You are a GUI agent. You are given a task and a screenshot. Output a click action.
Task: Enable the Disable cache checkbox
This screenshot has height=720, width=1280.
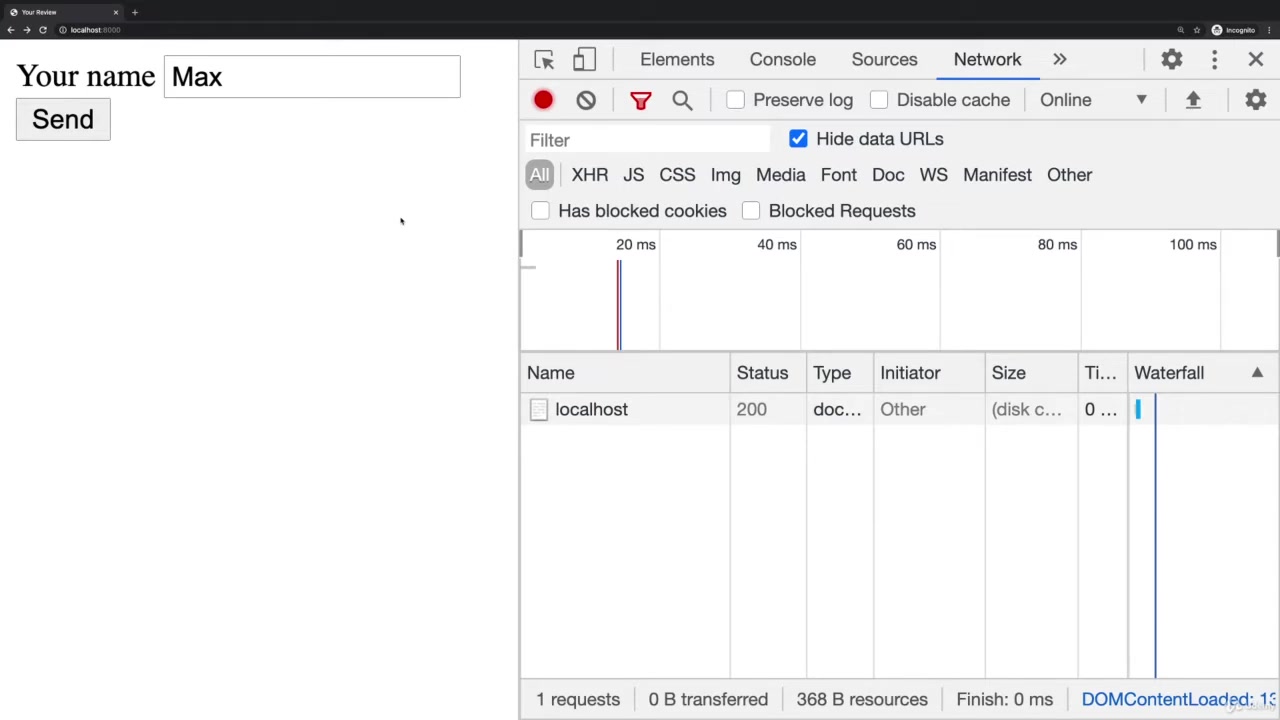pos(879,100)
